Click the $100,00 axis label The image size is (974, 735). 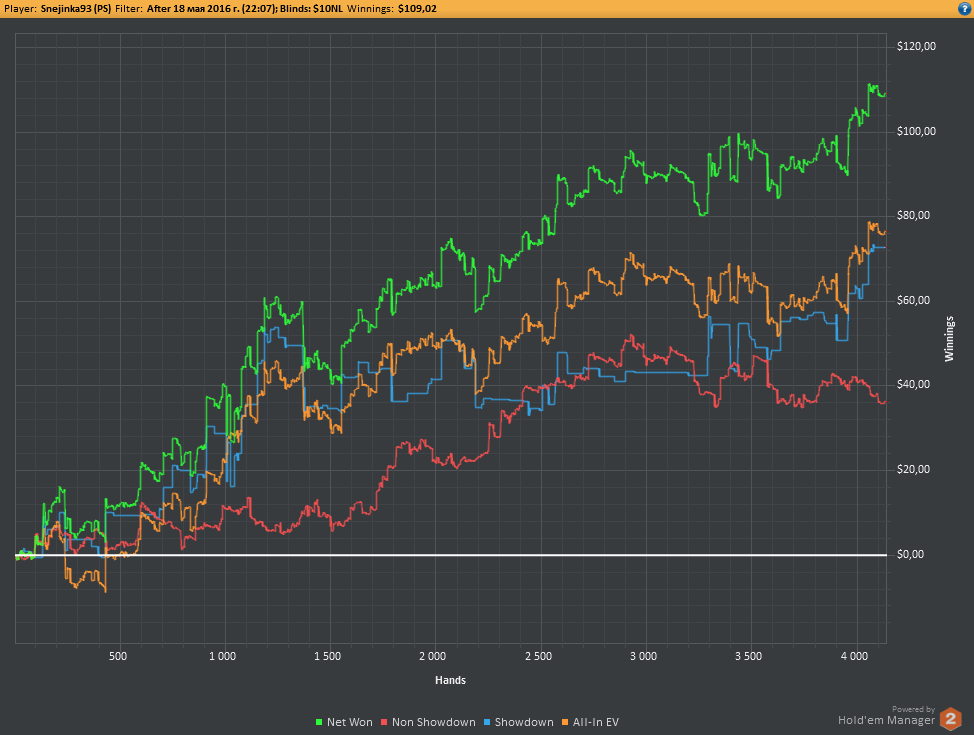916,131
